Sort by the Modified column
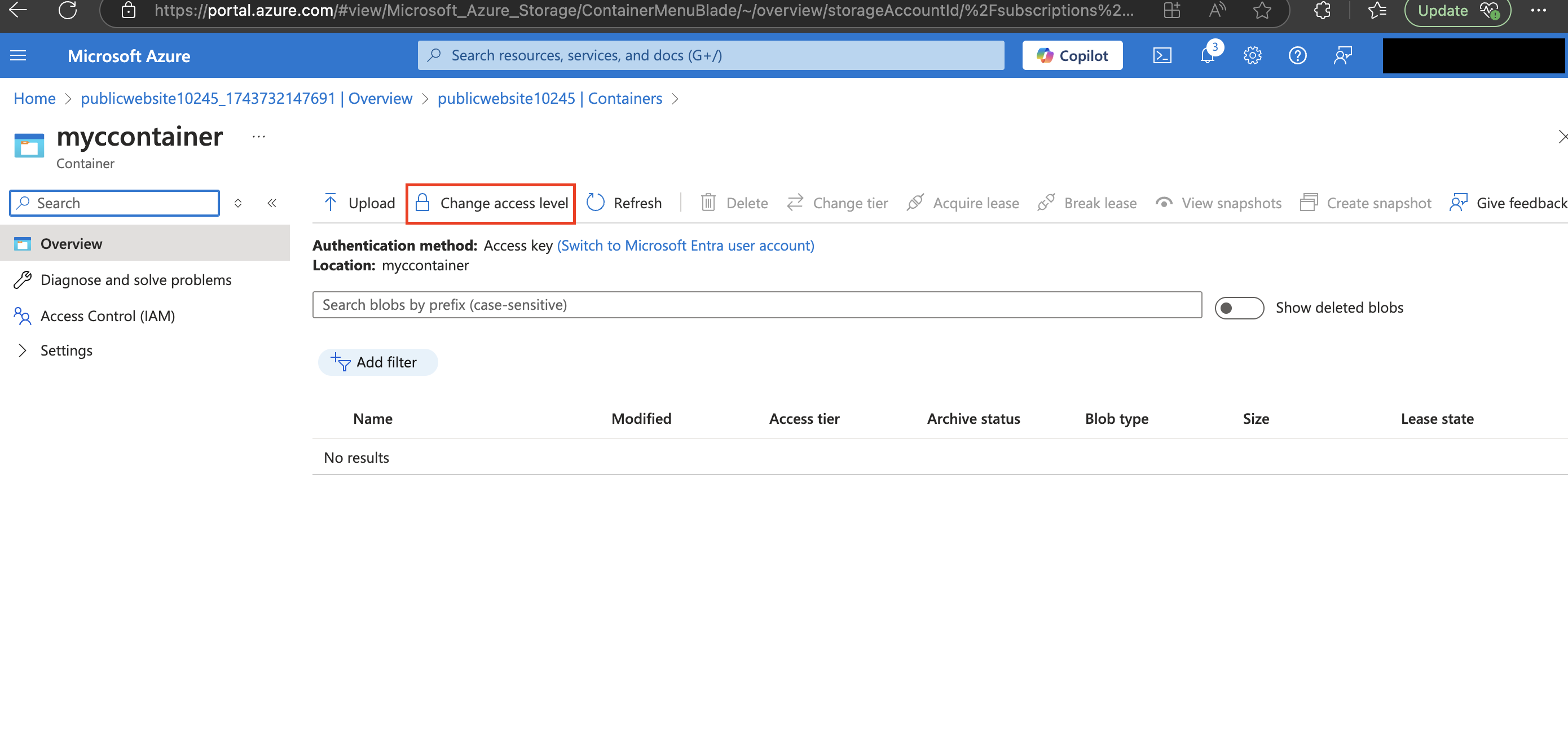 (x=641, y=418)
